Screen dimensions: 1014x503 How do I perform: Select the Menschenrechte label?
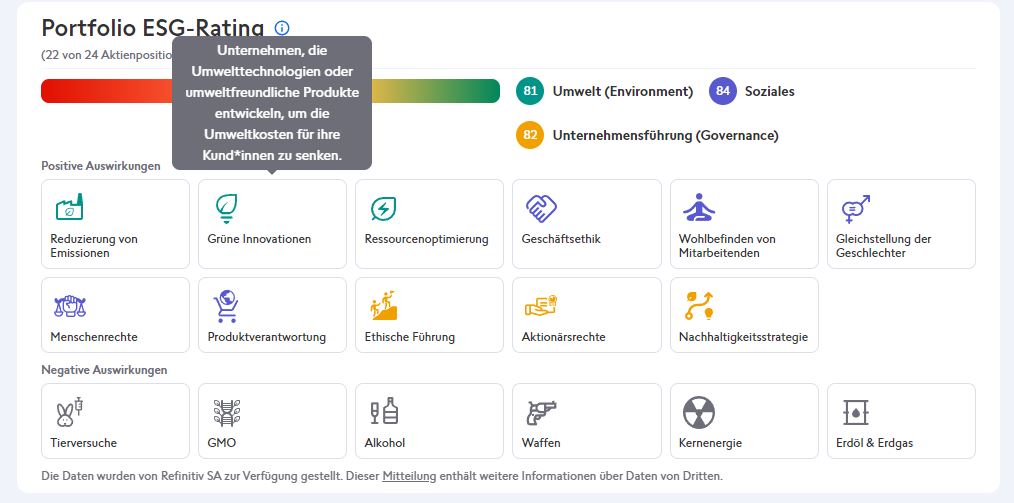click(94, 337)
